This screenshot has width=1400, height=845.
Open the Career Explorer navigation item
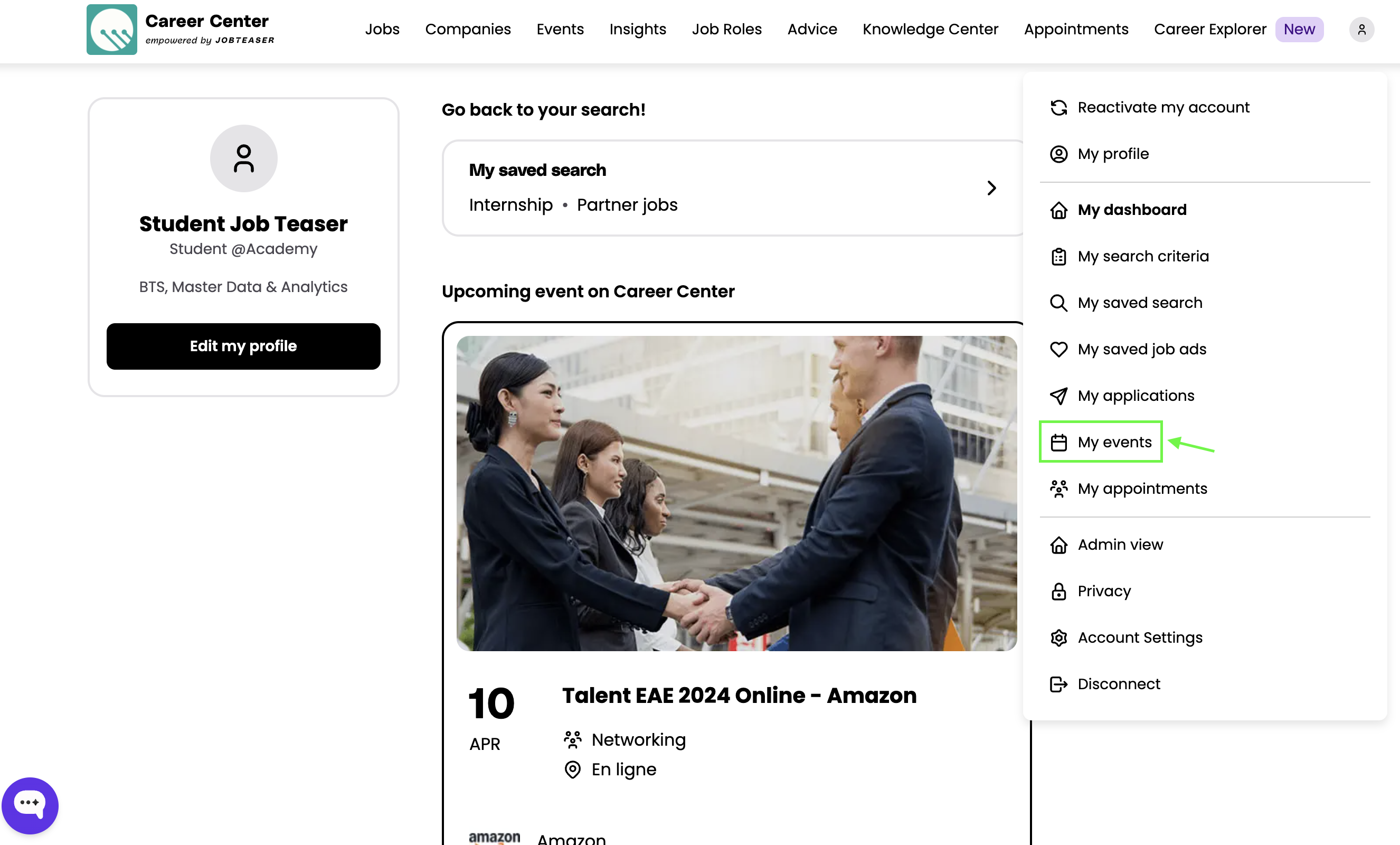pyautogui.click(x=1209, y=30)
